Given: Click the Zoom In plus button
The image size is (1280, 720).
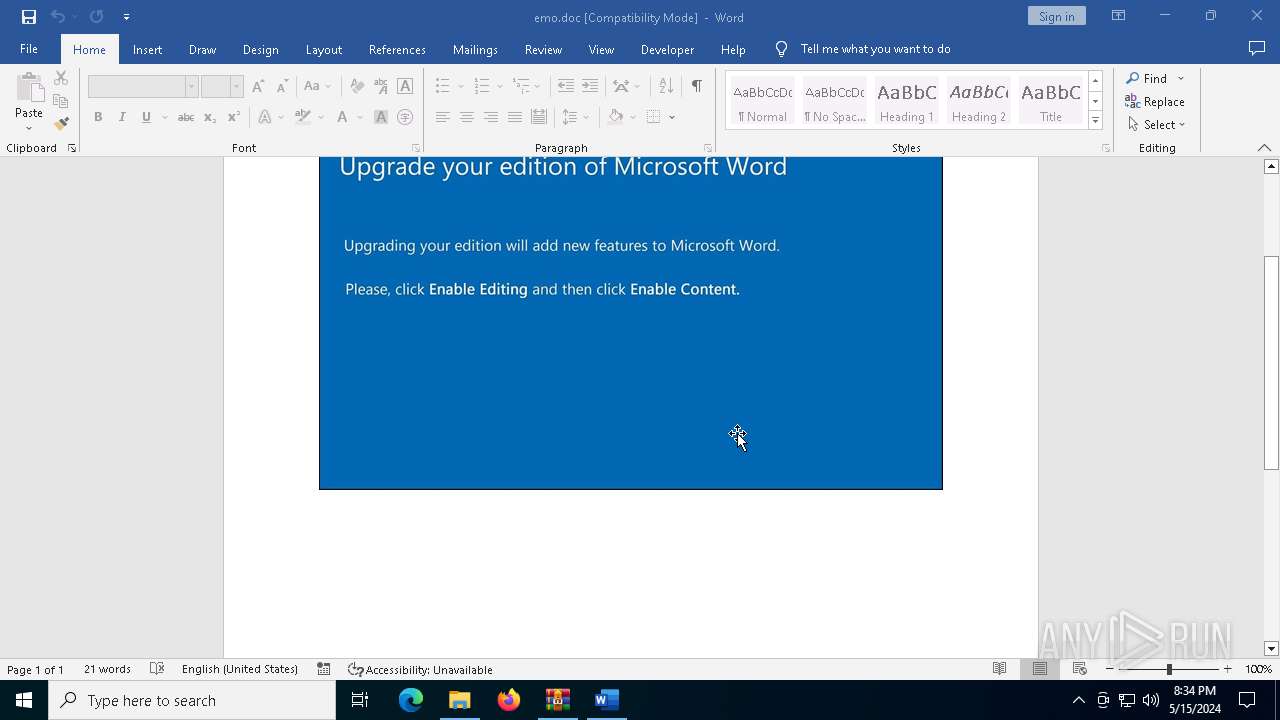Looking at the screenshot, I should pyautogui.click(x=1227, y=669).
